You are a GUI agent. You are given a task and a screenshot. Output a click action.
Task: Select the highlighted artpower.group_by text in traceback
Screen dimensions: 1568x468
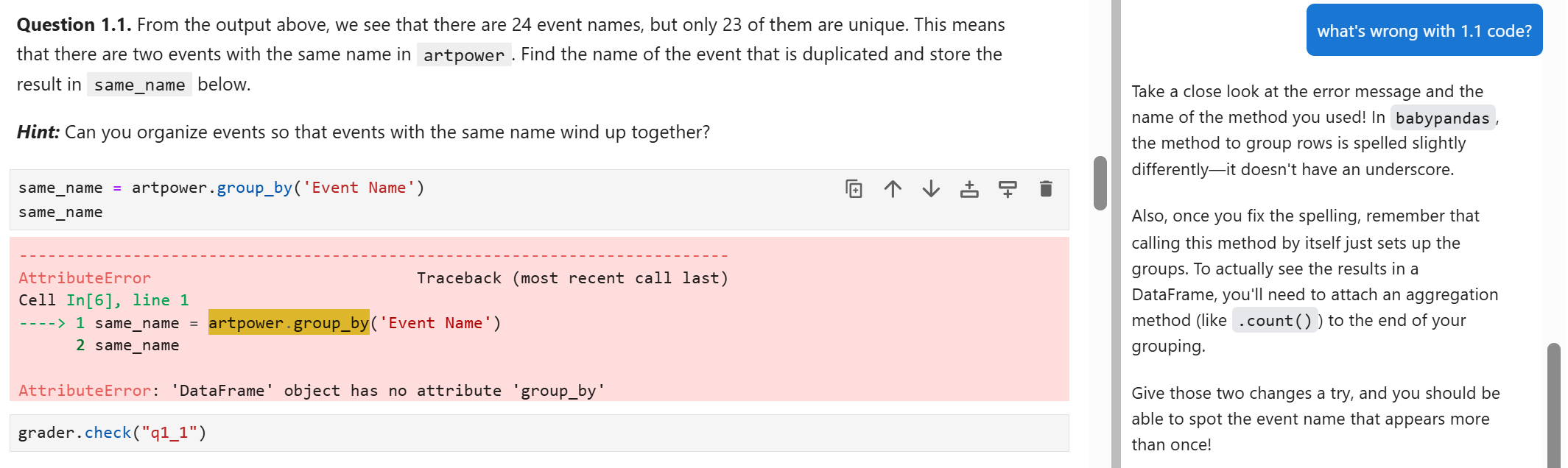click(x=289, y=322)
